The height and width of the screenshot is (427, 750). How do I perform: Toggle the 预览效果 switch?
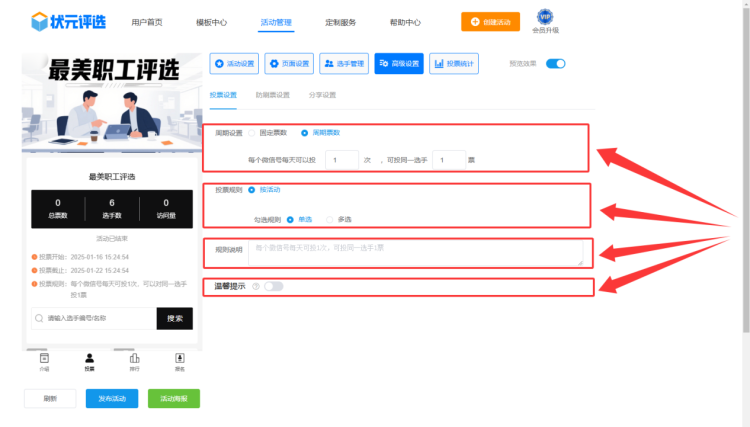[x=555, y=64]
